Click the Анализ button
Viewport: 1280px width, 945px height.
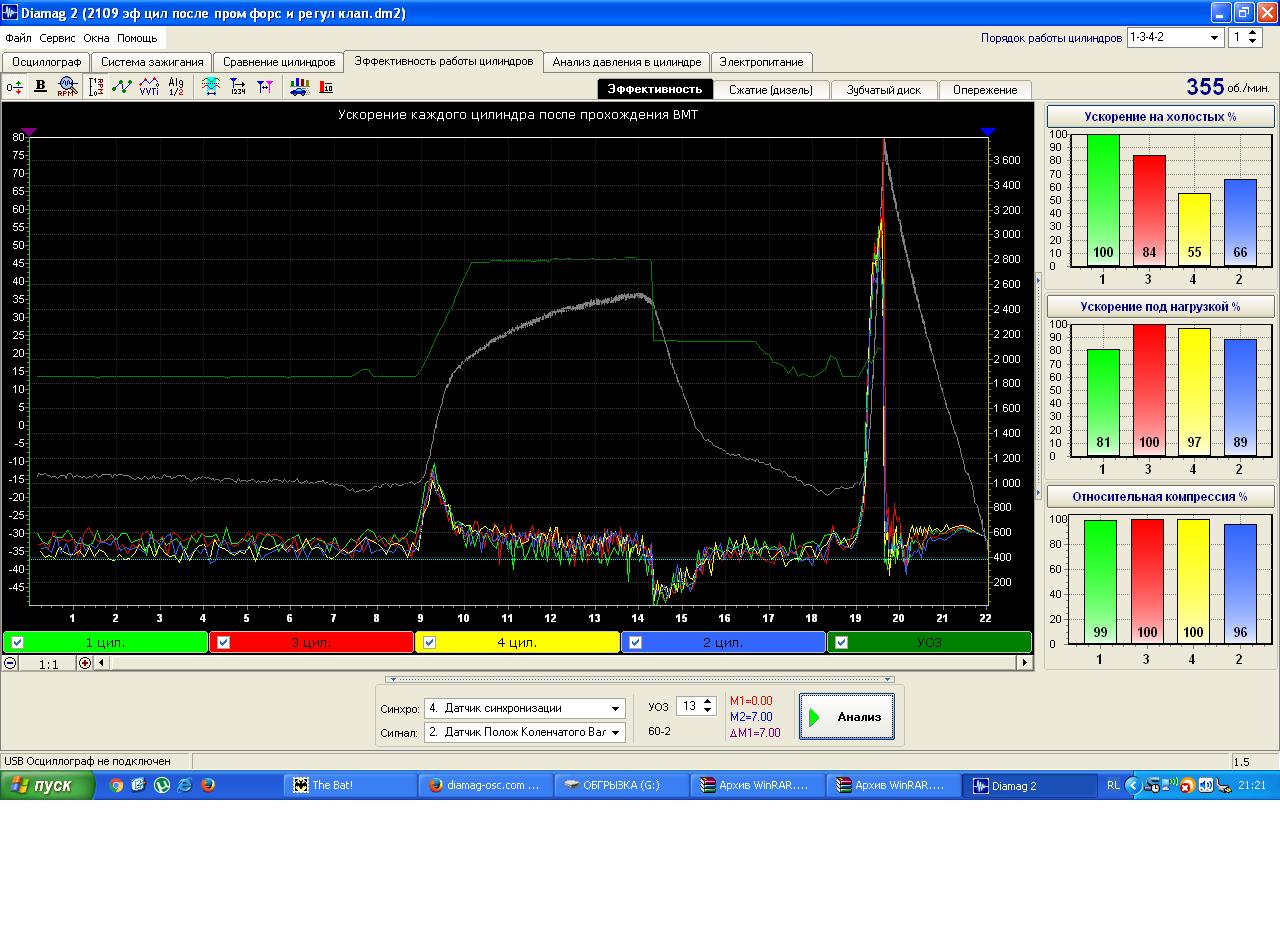pos(847,716)
